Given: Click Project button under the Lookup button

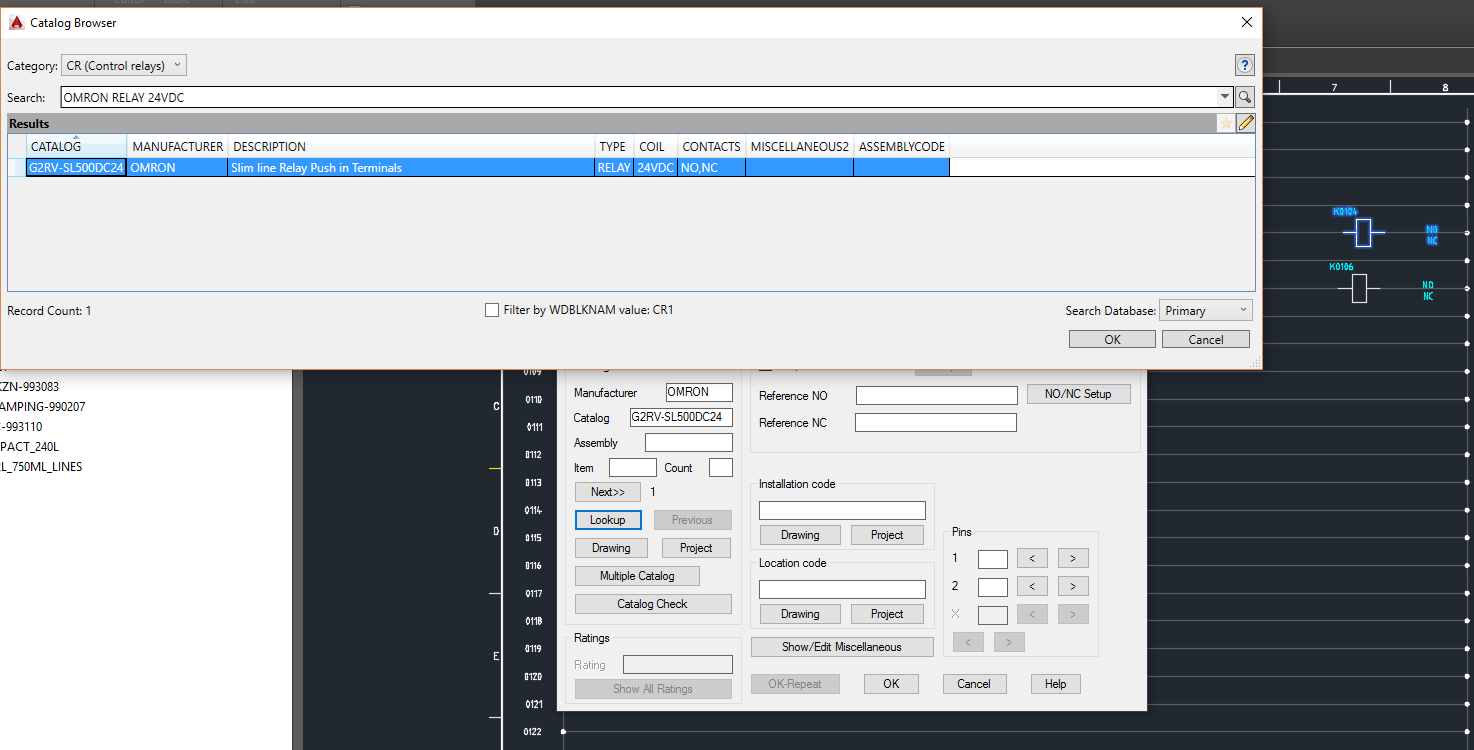Looking at the screenshot, I should tap(696, 548).
